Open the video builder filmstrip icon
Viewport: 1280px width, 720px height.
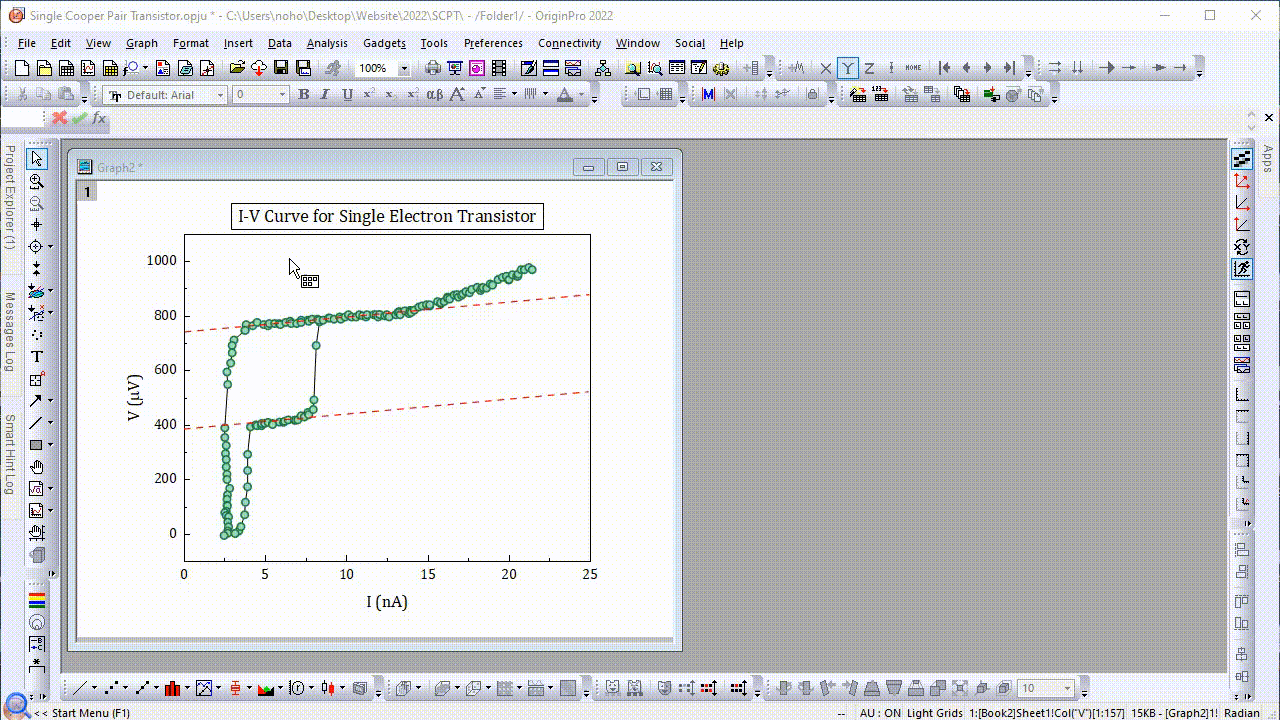(499, 68)
